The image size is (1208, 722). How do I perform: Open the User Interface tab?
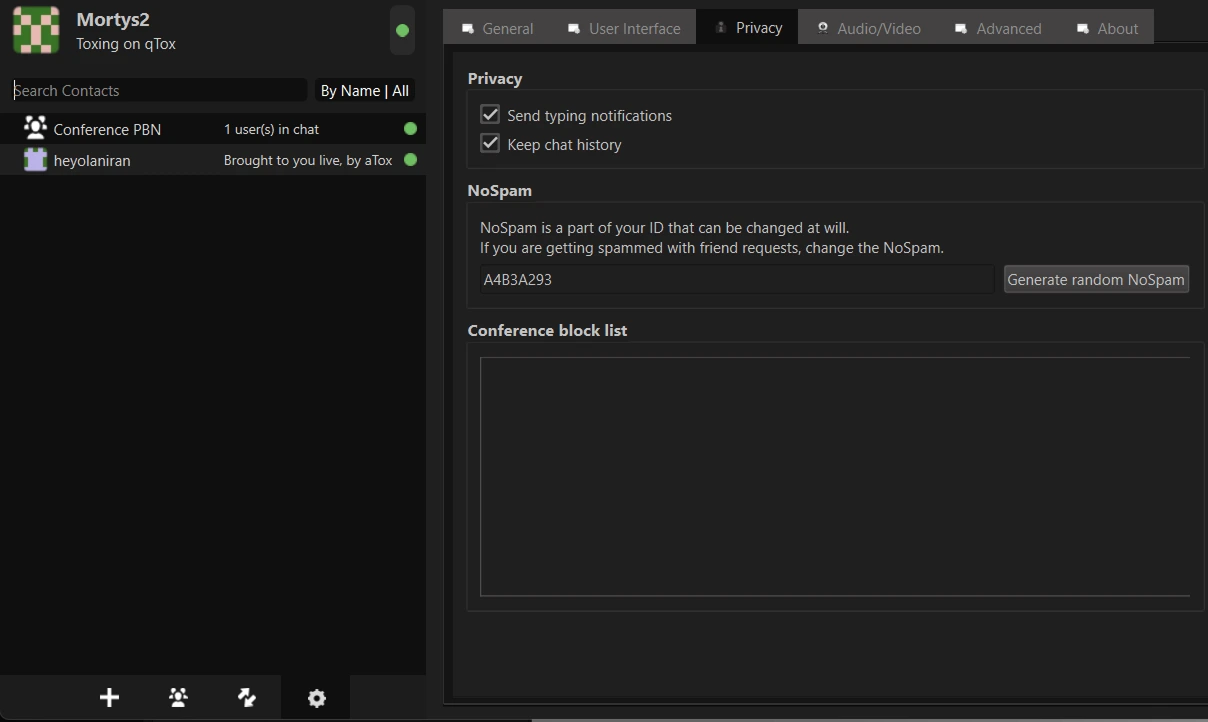[624, 28]
